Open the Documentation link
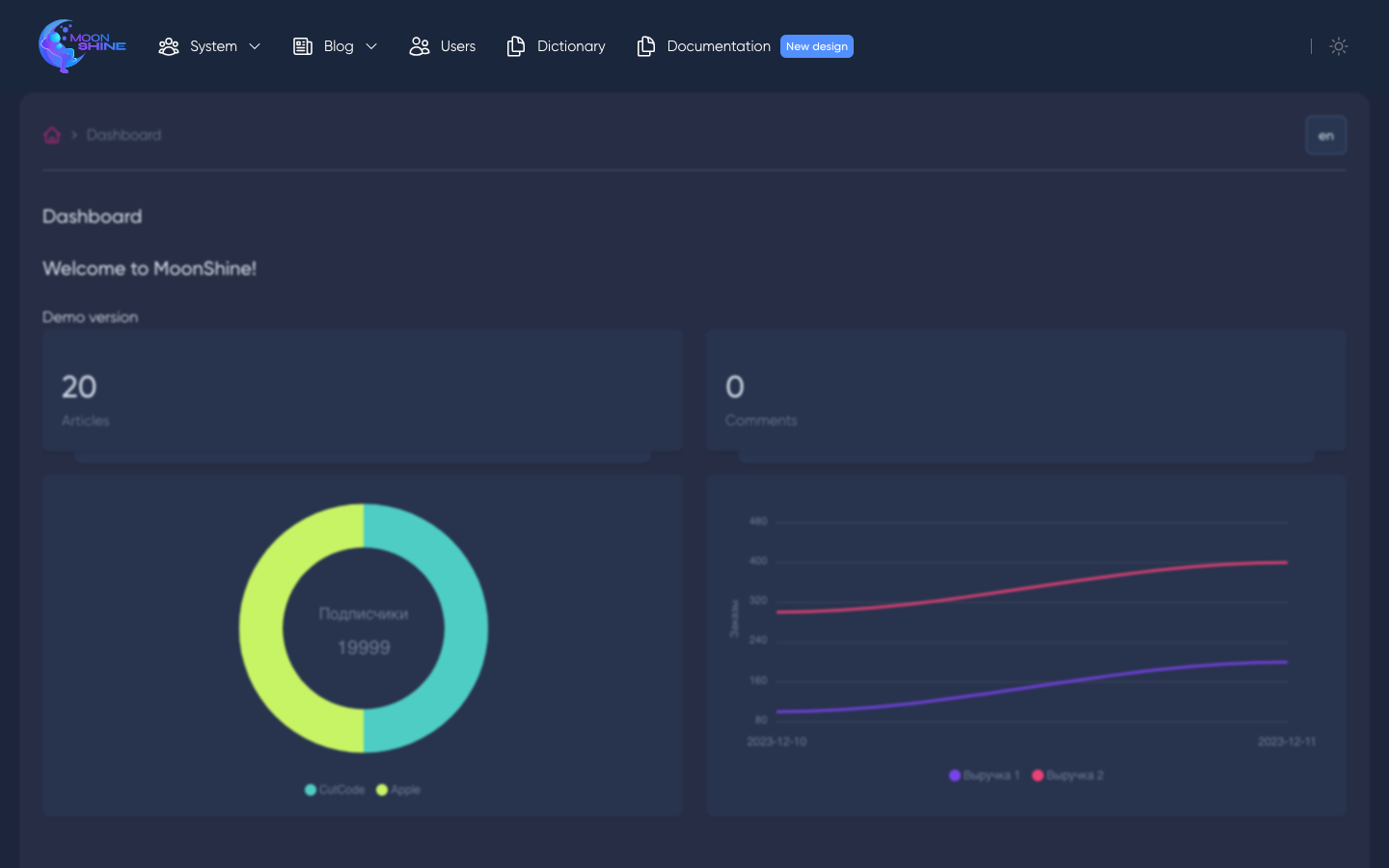1389x868 pixels. coord(719,46)
